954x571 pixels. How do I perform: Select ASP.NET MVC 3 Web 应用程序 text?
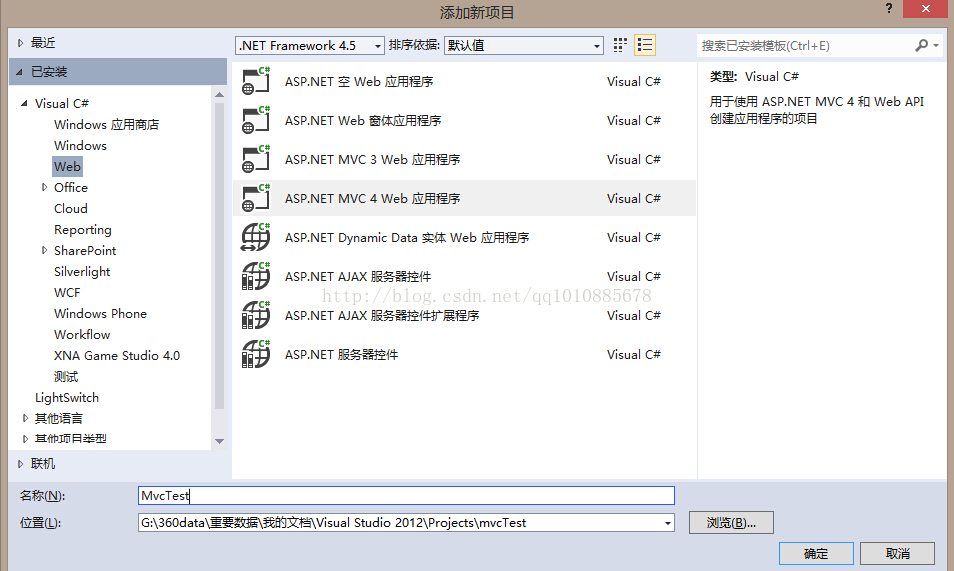pyautogui.click(x=372, y=159)
